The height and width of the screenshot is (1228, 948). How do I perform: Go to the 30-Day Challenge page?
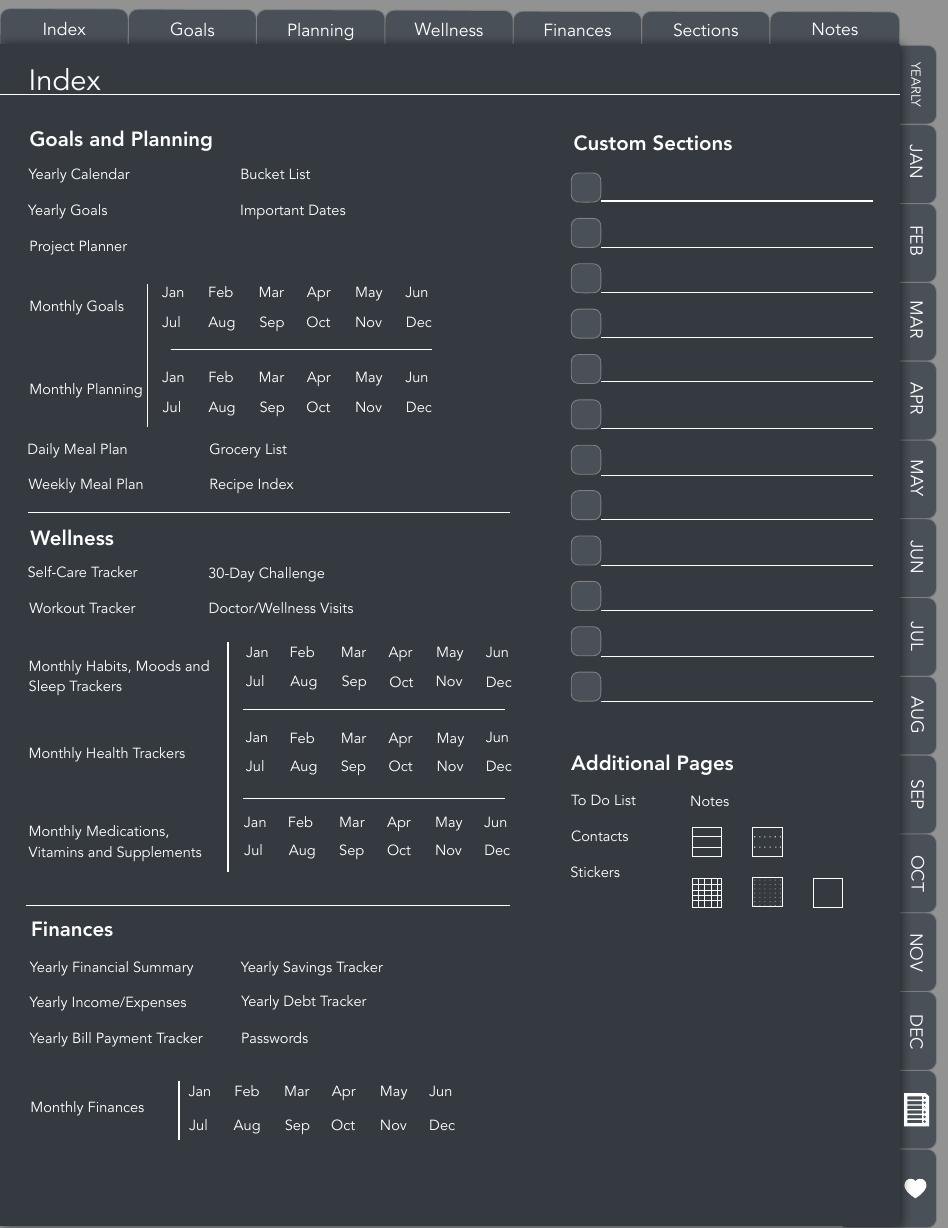tap(266, 574)
